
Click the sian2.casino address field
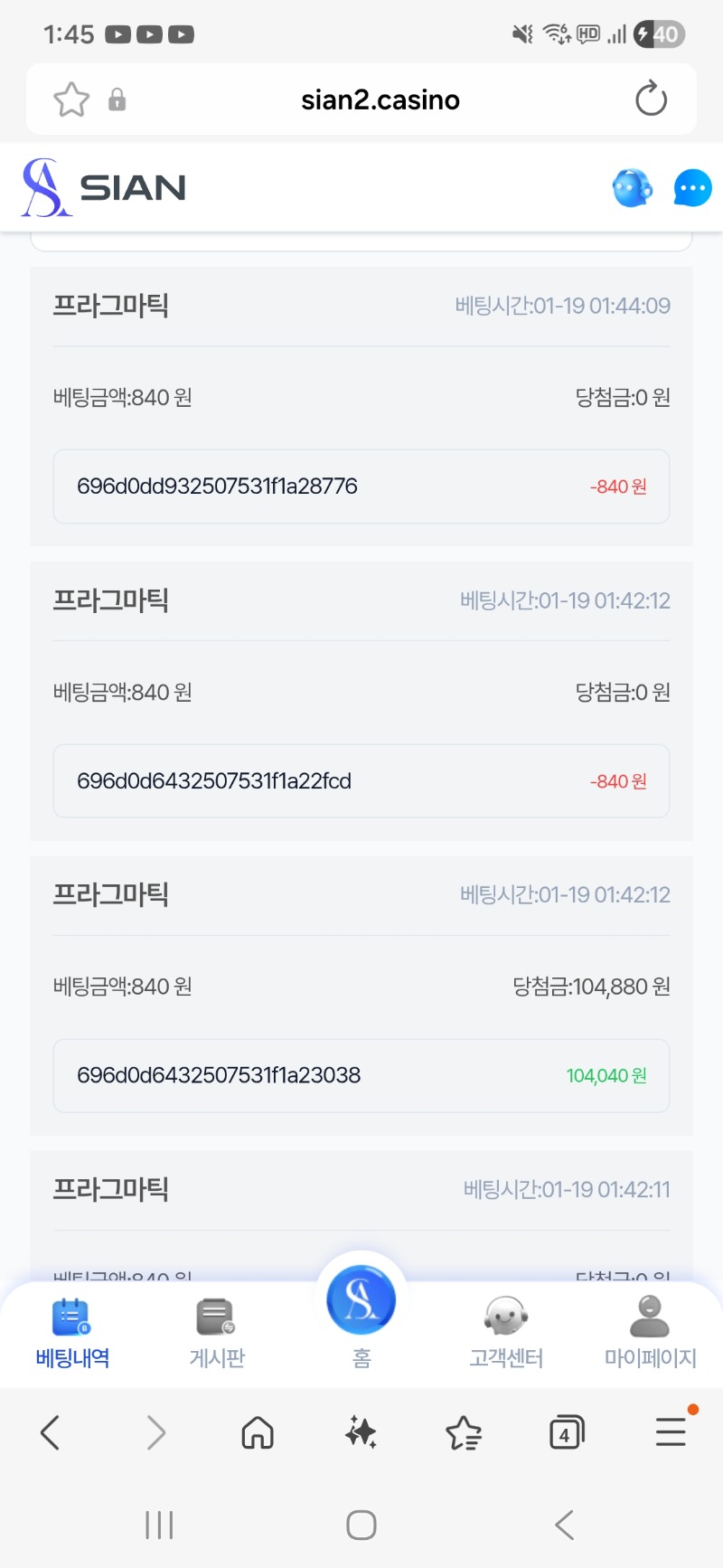(380, 99)
